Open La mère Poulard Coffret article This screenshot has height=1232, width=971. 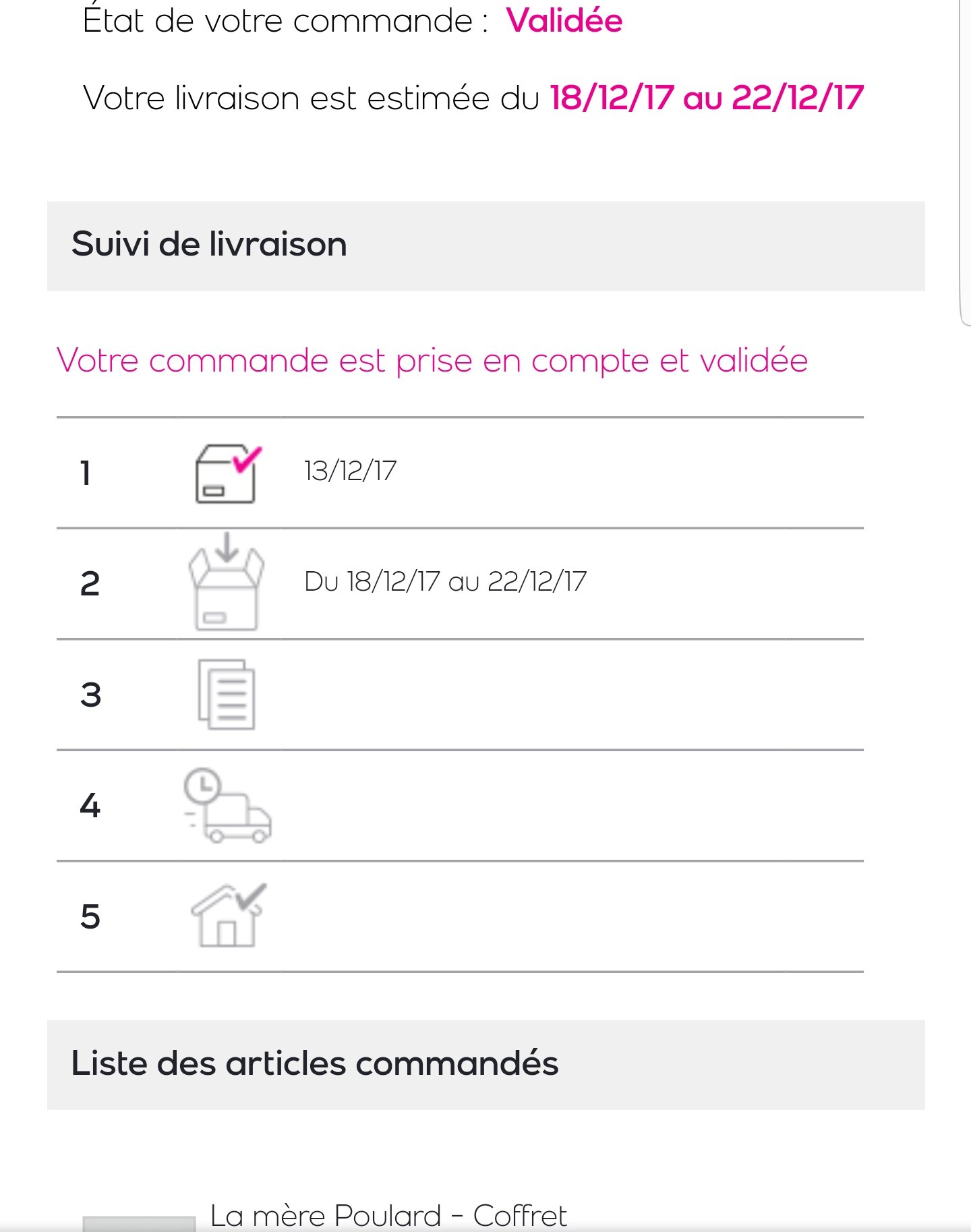click(x=388, y=1216)
